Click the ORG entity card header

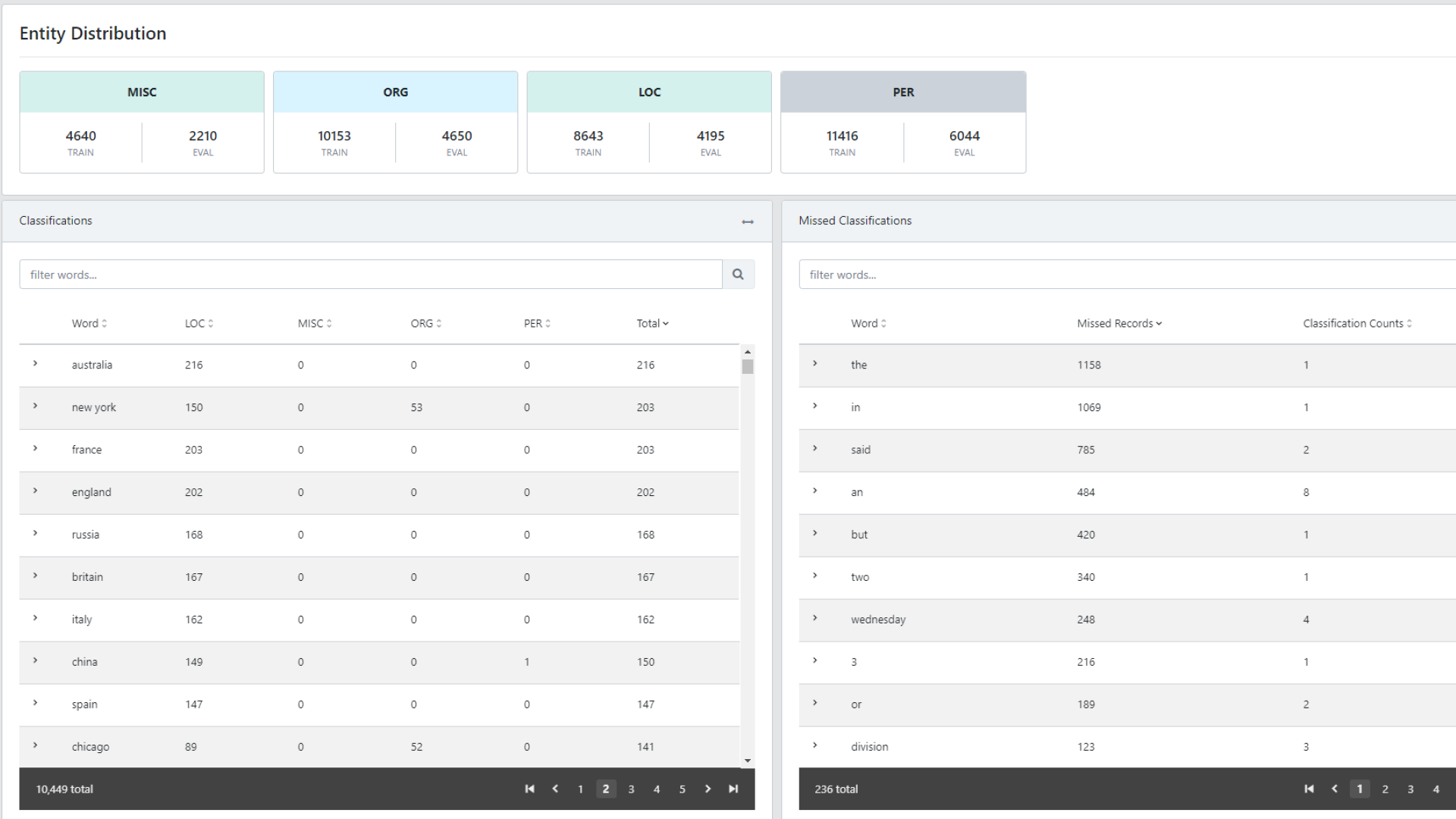click(395, 92)
